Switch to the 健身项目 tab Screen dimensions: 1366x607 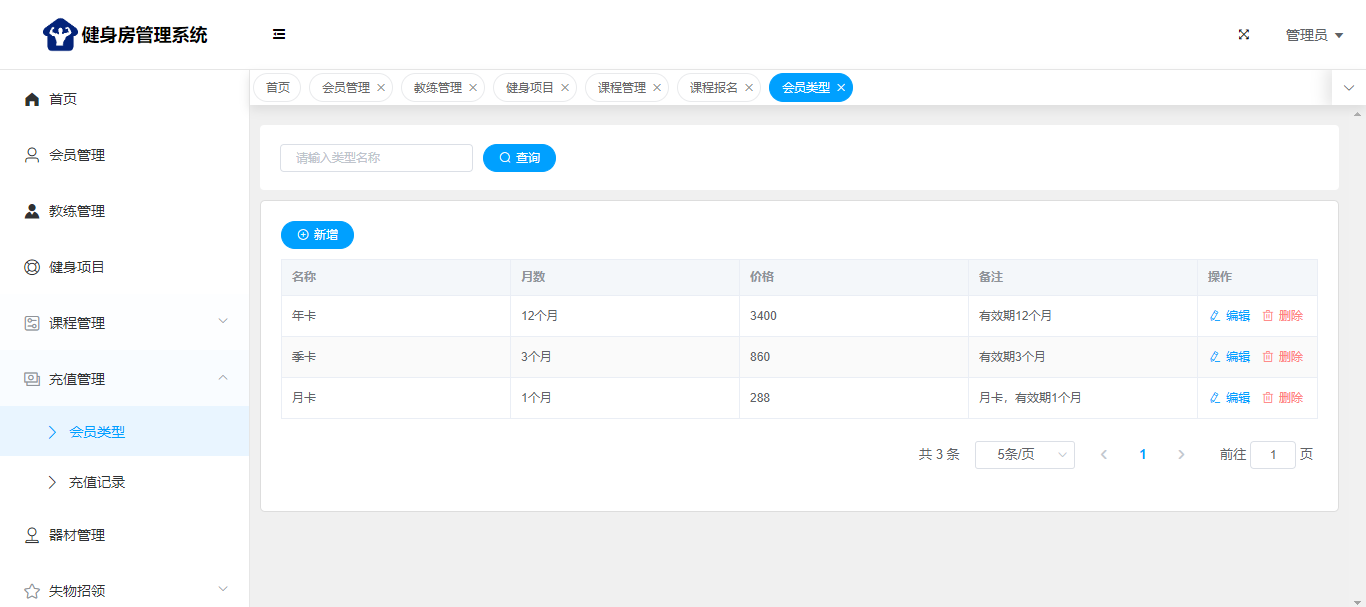pos(529,88)
